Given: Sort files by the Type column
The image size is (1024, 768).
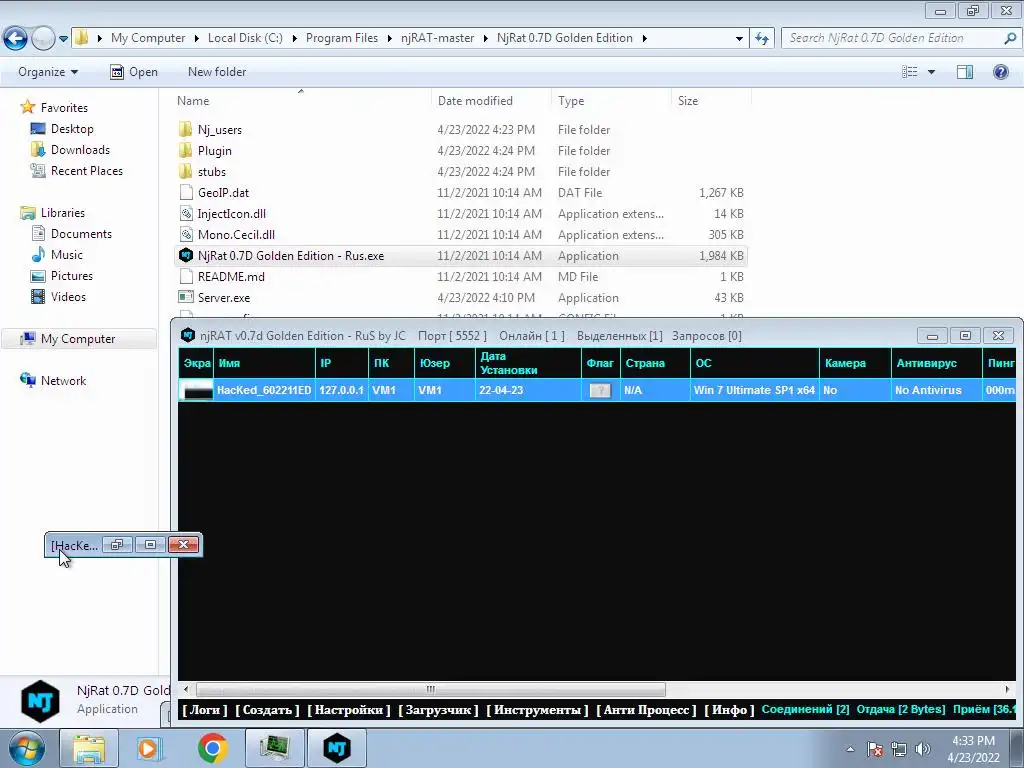Looking at the screenshot, I should pos(571,101).
